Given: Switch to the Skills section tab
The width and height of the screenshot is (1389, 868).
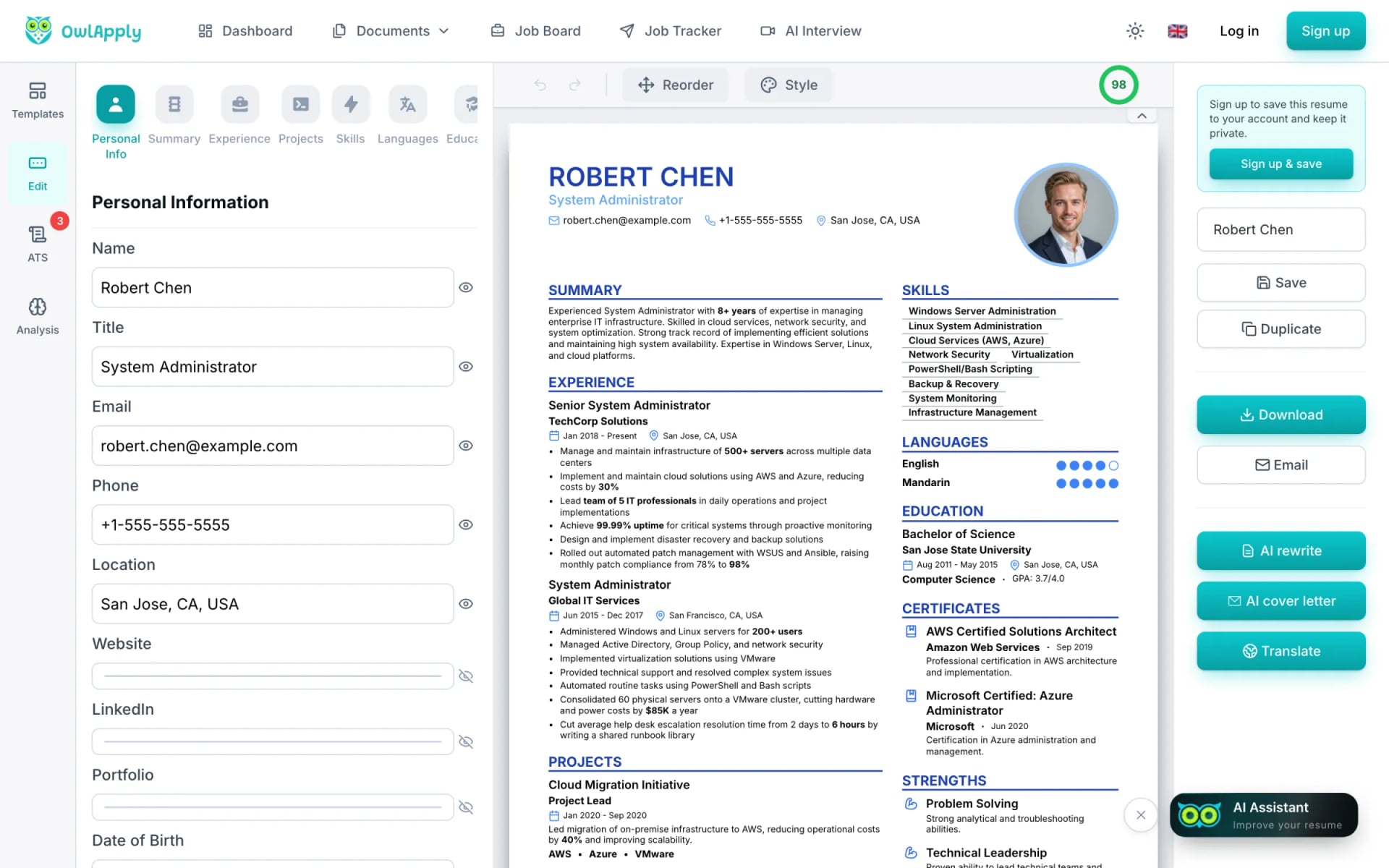Looking at the screenshot, I should tap(350, 116).
